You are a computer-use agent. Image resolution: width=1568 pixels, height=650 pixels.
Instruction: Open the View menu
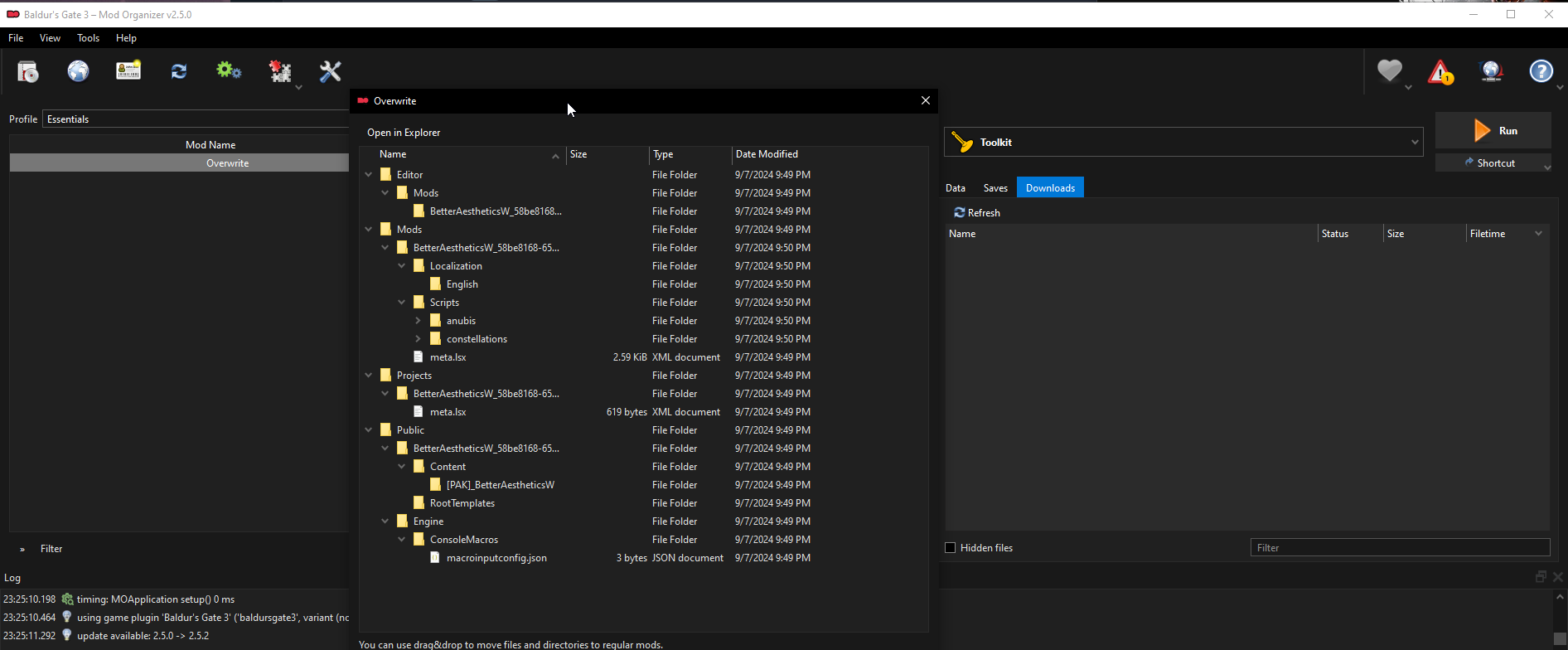(50, 38)
